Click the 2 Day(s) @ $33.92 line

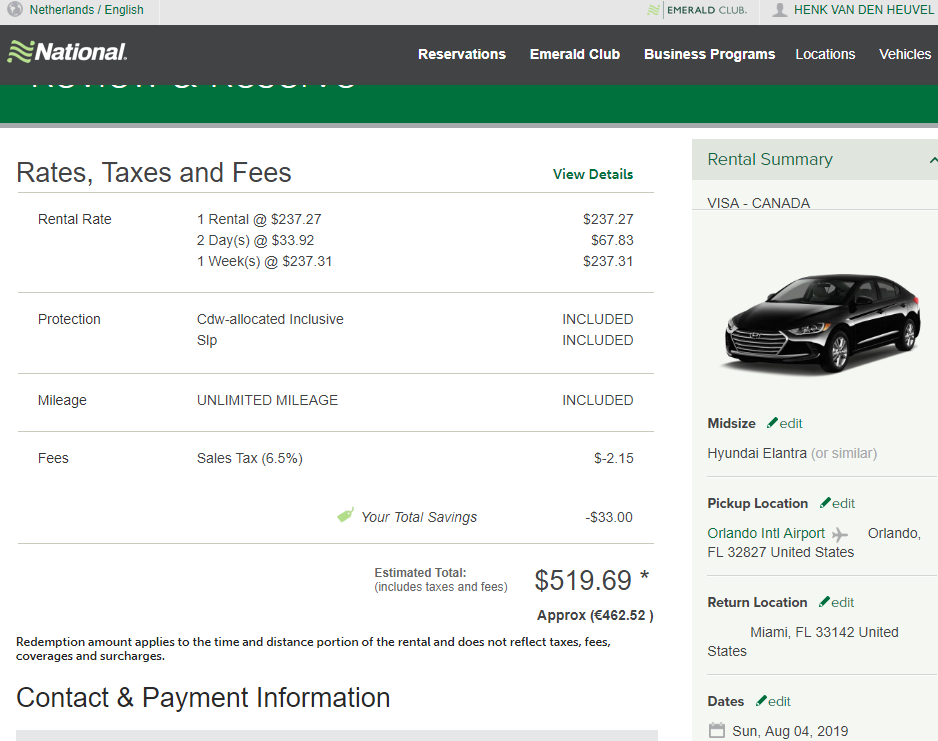pos(255,240)
